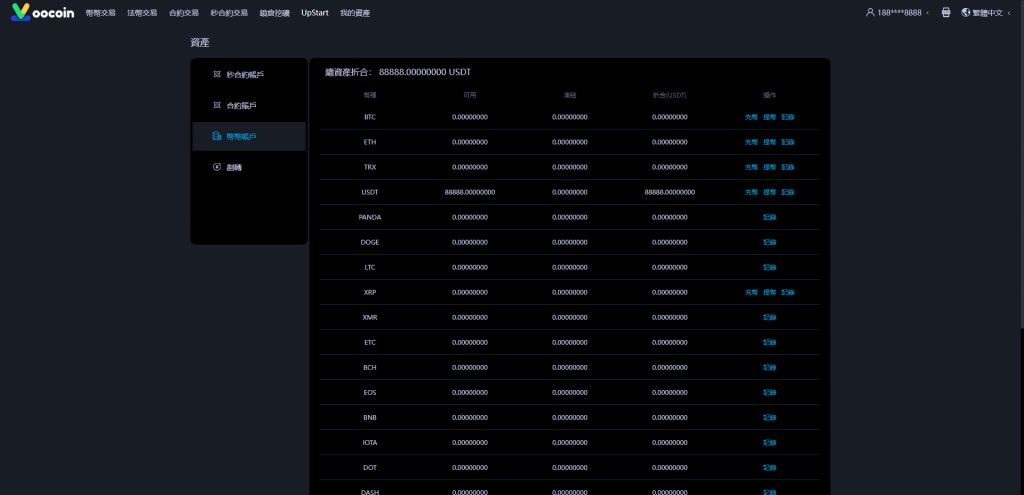Click the globe language icon
The height and width of the screenshot is (495, 1024).
coord(966,13)
